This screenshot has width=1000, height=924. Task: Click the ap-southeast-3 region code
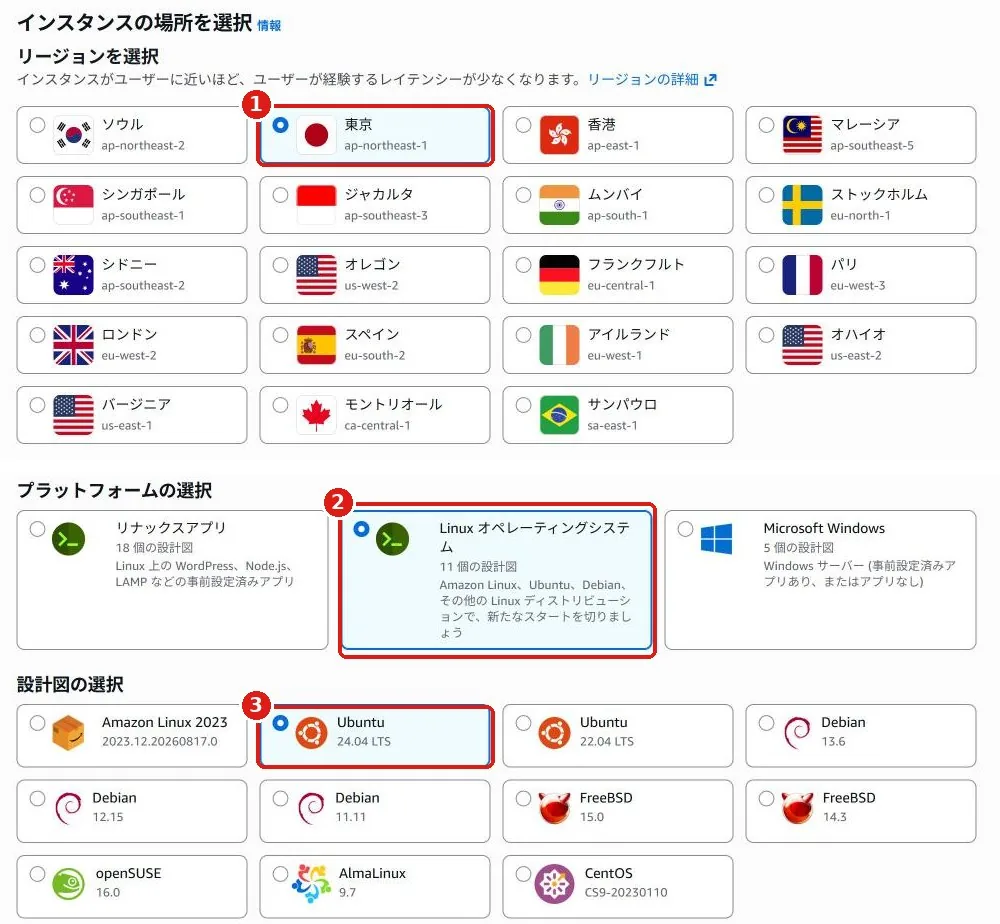(386, 216)
